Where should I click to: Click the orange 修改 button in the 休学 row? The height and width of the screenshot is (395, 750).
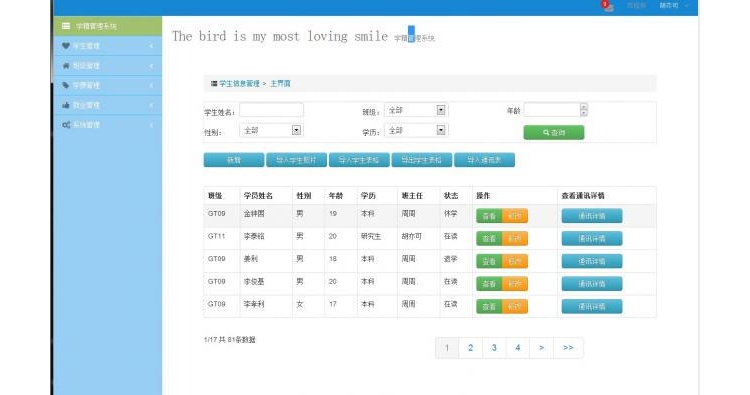tap(515, 216)
